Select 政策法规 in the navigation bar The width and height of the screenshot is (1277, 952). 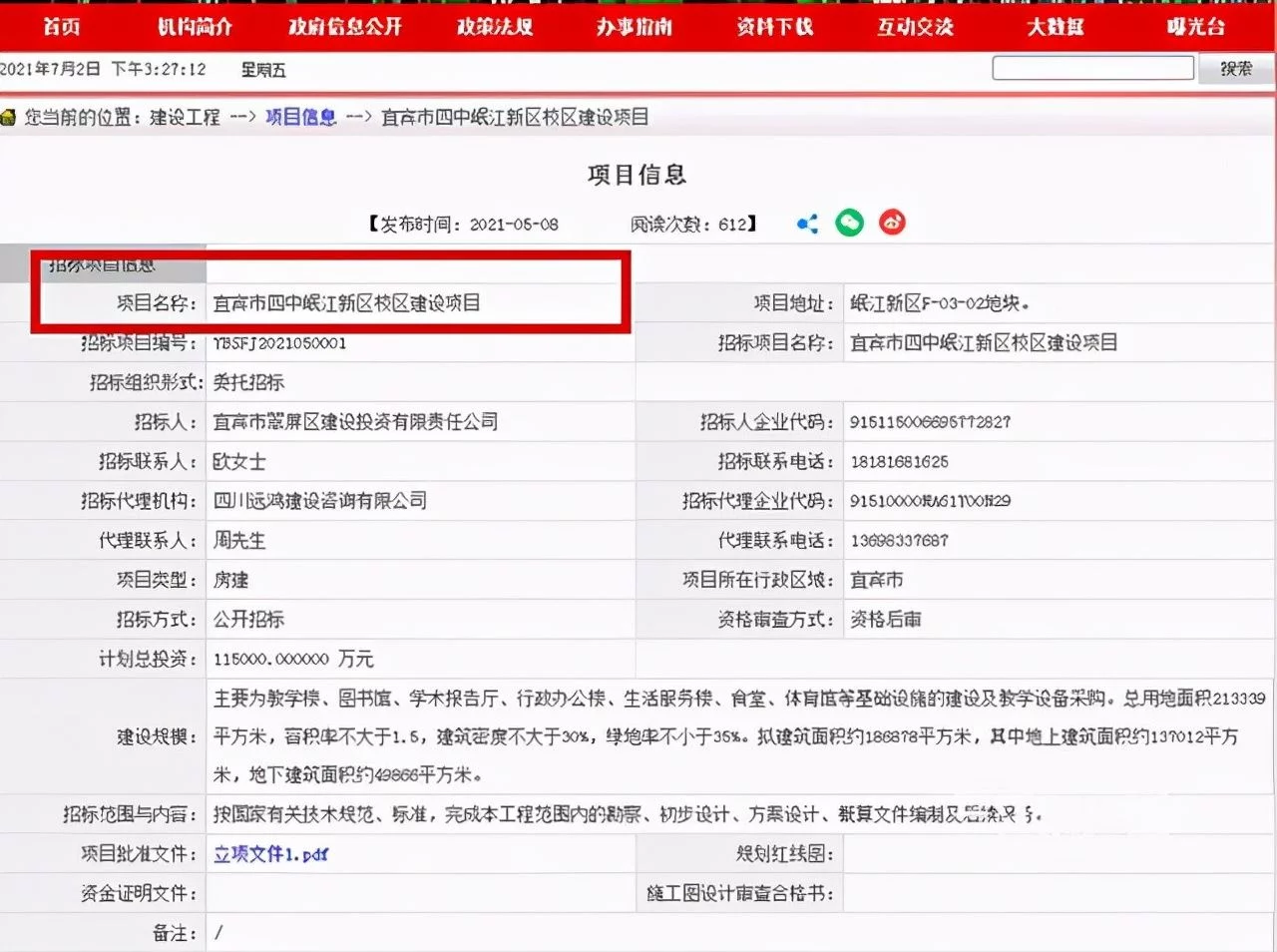point(495,27)
